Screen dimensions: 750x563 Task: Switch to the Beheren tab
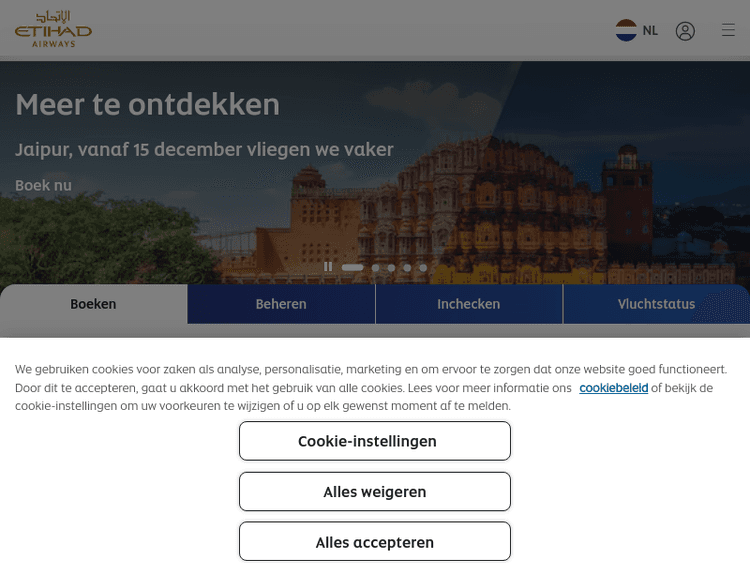click(281, 304)
